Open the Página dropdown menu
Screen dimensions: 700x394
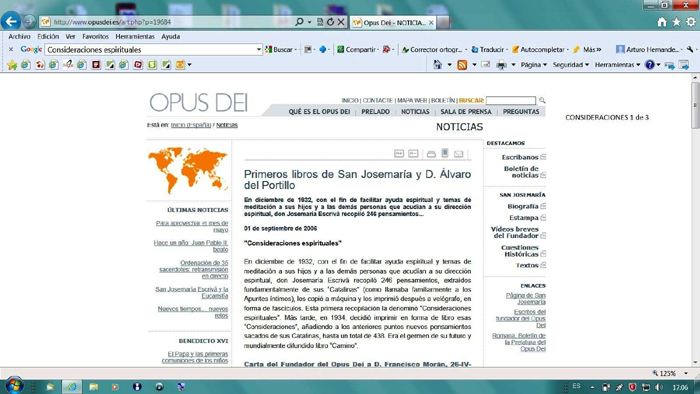pos(533,65)
